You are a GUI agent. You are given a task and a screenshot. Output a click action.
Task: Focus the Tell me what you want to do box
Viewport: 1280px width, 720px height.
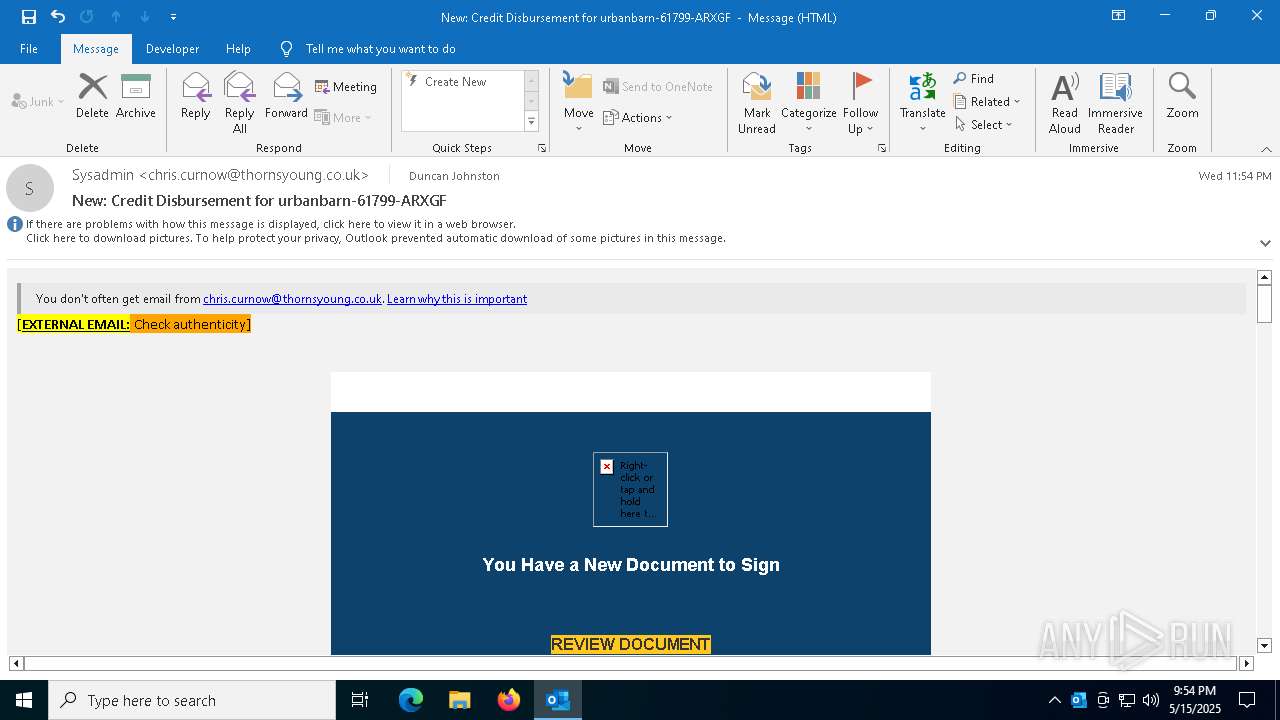tap(380, 49)
